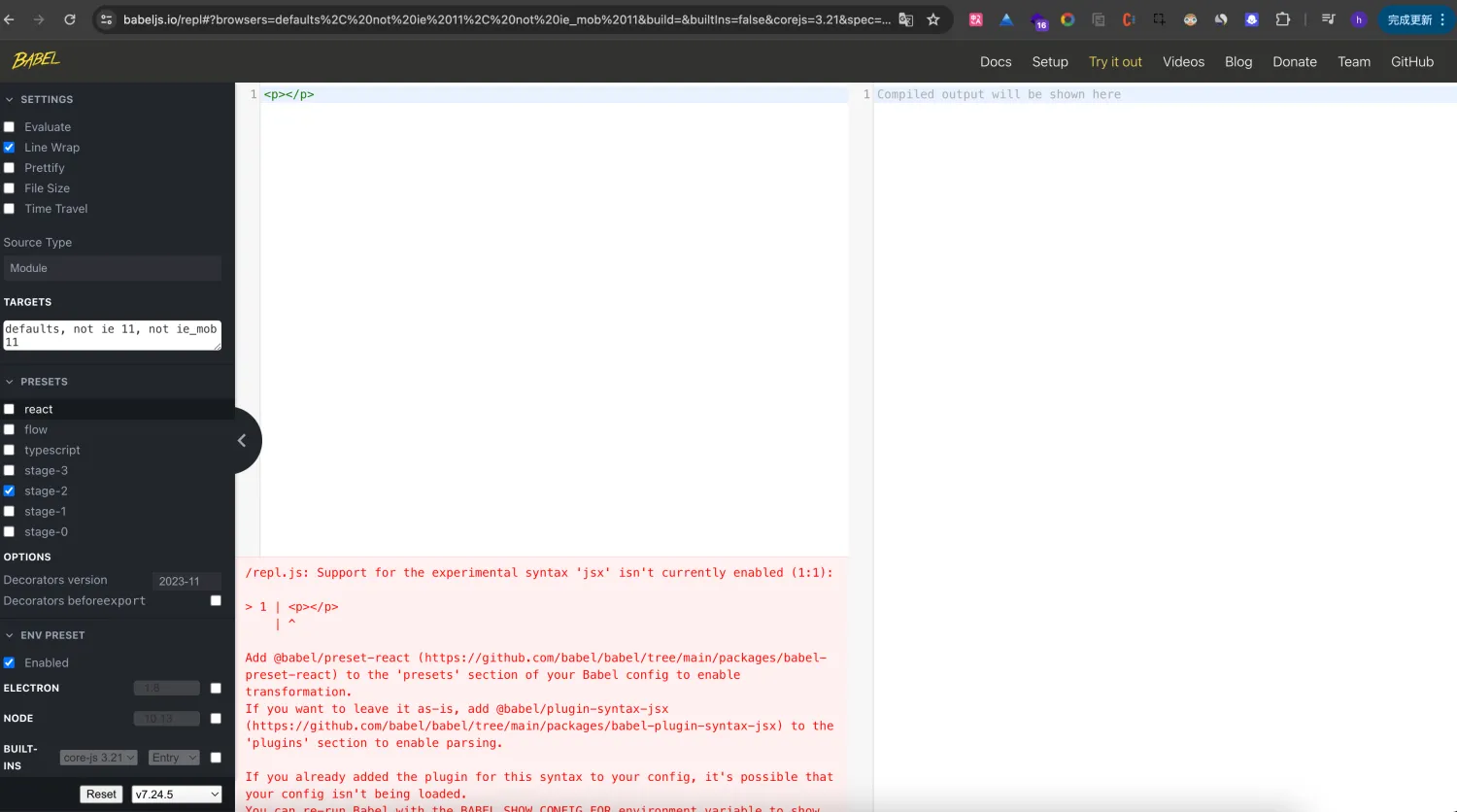Open the Docs navigation item
The height and width of the screenshot is (812, 1457).
[x=996, y=61]
